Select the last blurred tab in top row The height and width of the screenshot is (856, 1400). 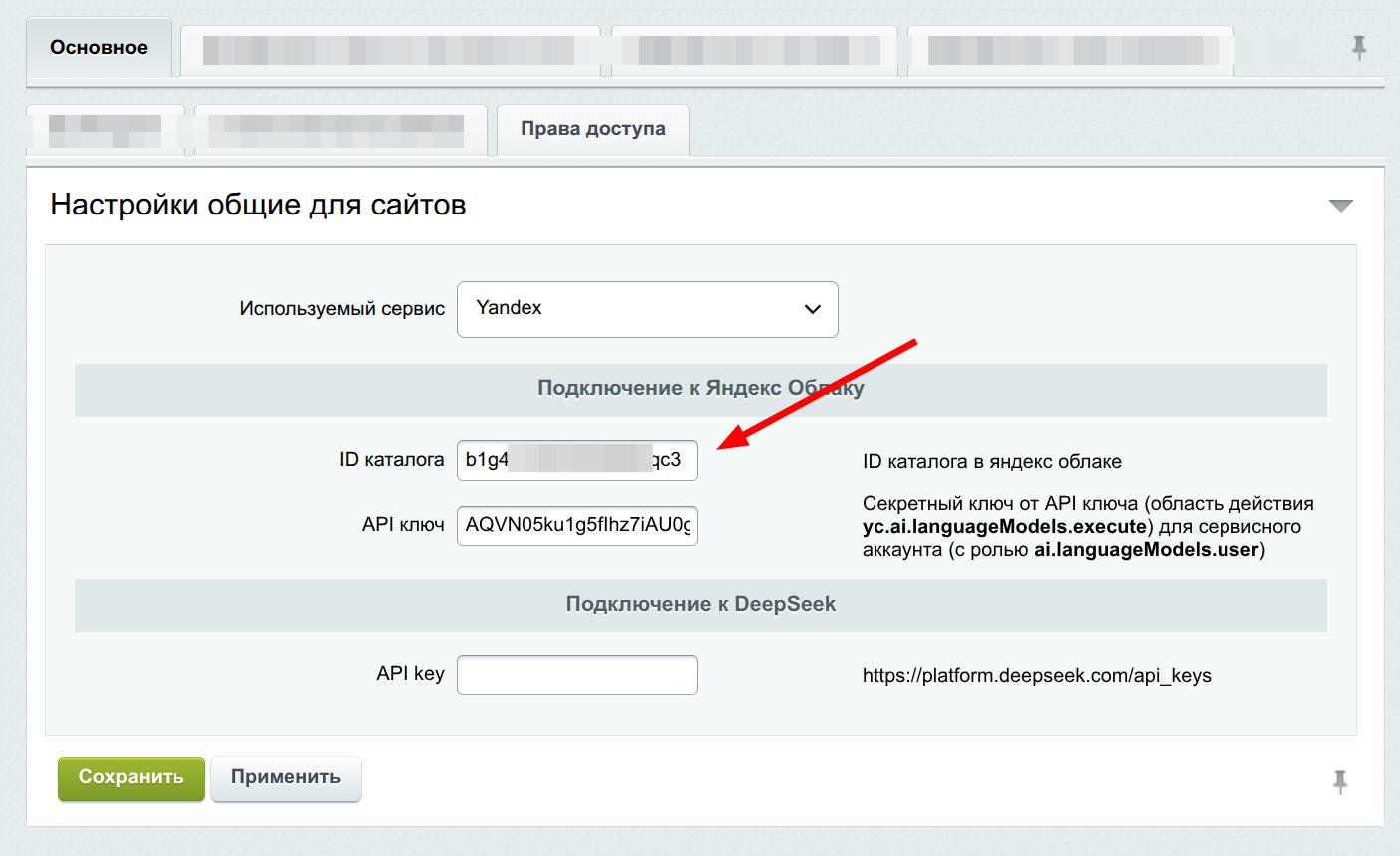1071,50
